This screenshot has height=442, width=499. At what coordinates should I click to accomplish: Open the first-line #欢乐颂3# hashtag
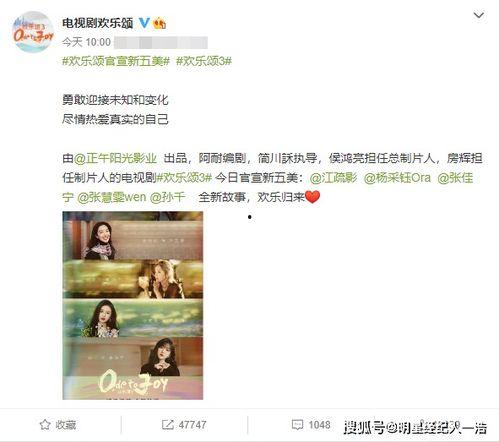point(204,61)
